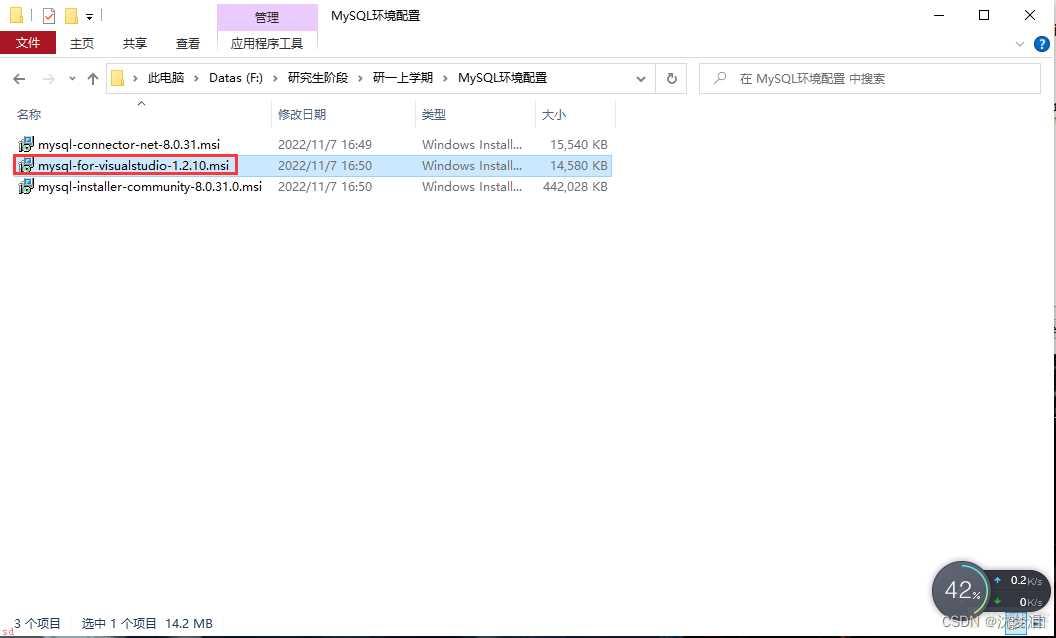Switch to the 共享 ribbon tab
The image size is (1056, 638).
tap(135, 43)
